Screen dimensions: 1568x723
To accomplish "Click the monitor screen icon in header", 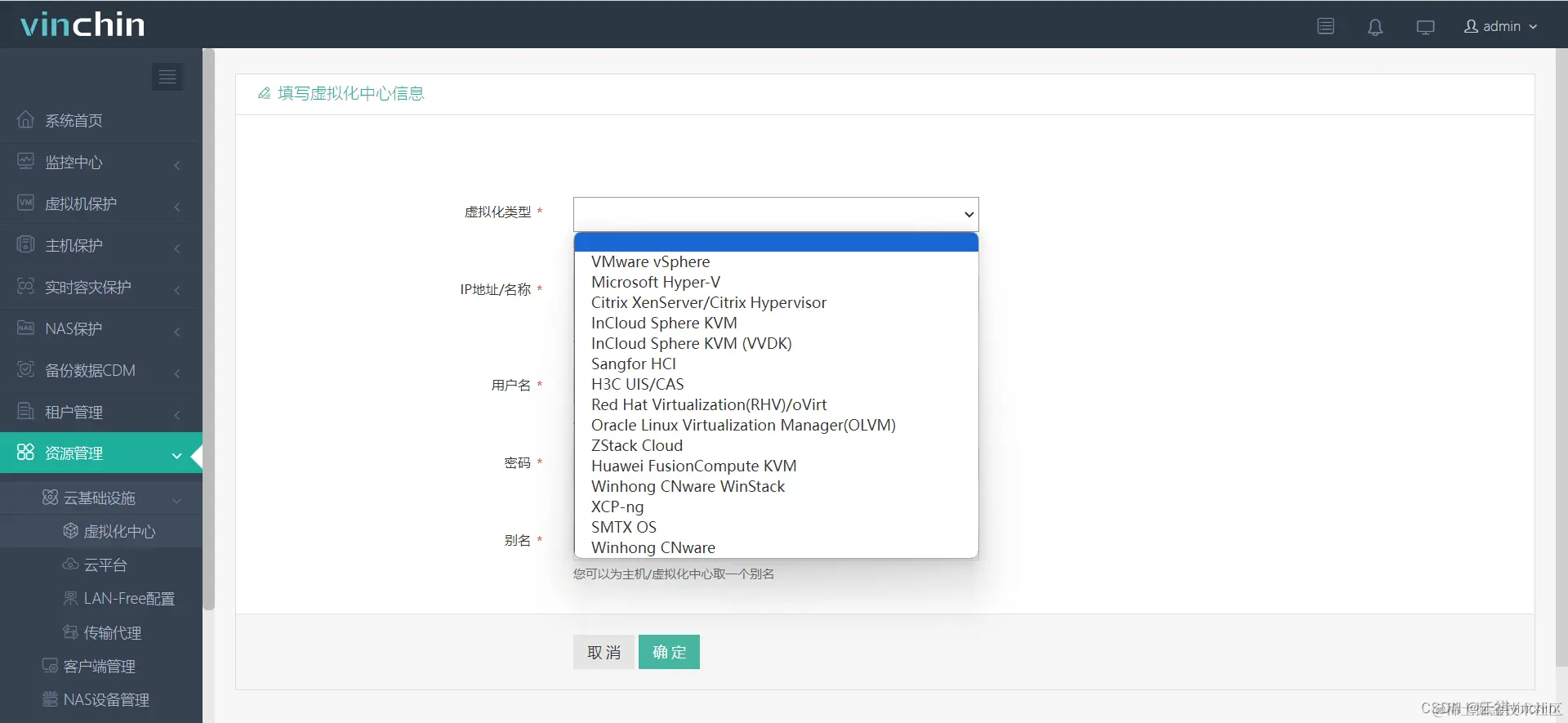I will pyautogui.click(x=1425, y=27).
